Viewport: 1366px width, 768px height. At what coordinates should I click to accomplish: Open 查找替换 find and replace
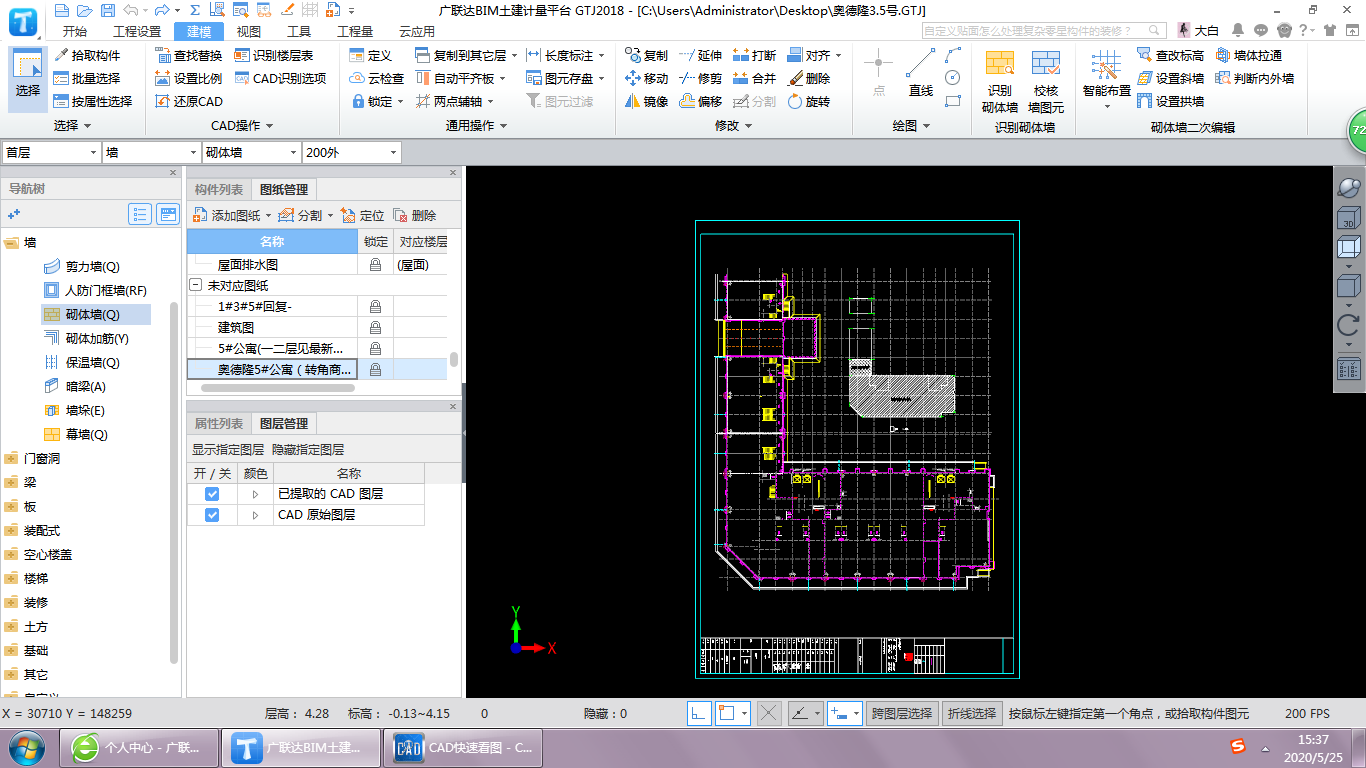coord(189,55)
